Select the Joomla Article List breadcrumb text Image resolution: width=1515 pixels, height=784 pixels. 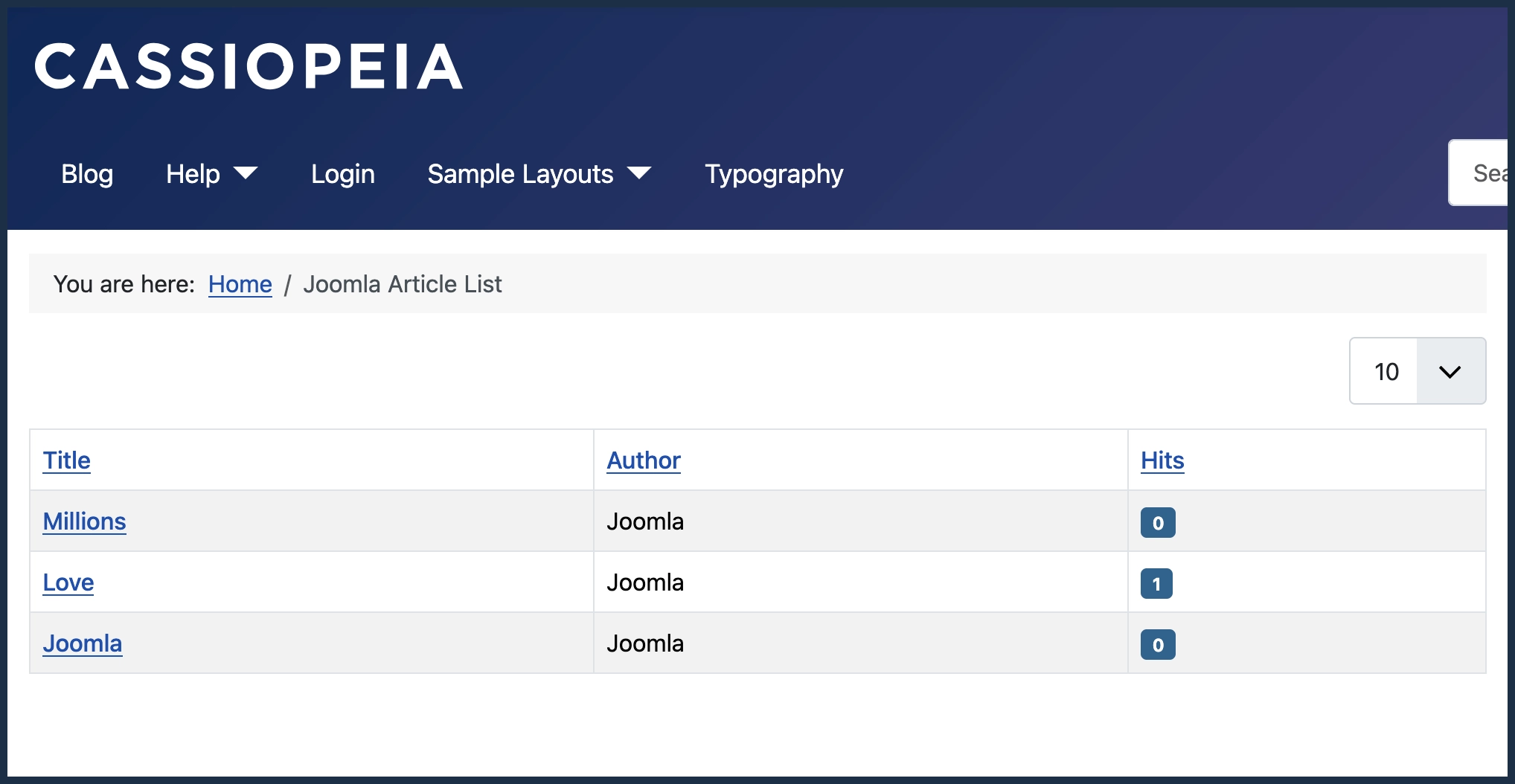pyautogui.click(x=403, y=284)
